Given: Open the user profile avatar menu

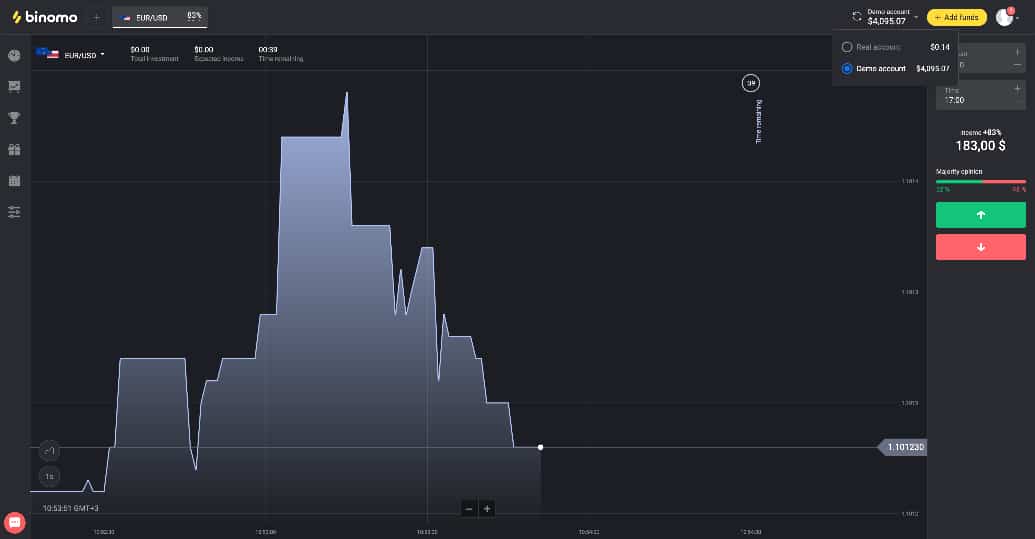Looking at the screenshot, I should pyautogui.click(x=1006, y=17).
